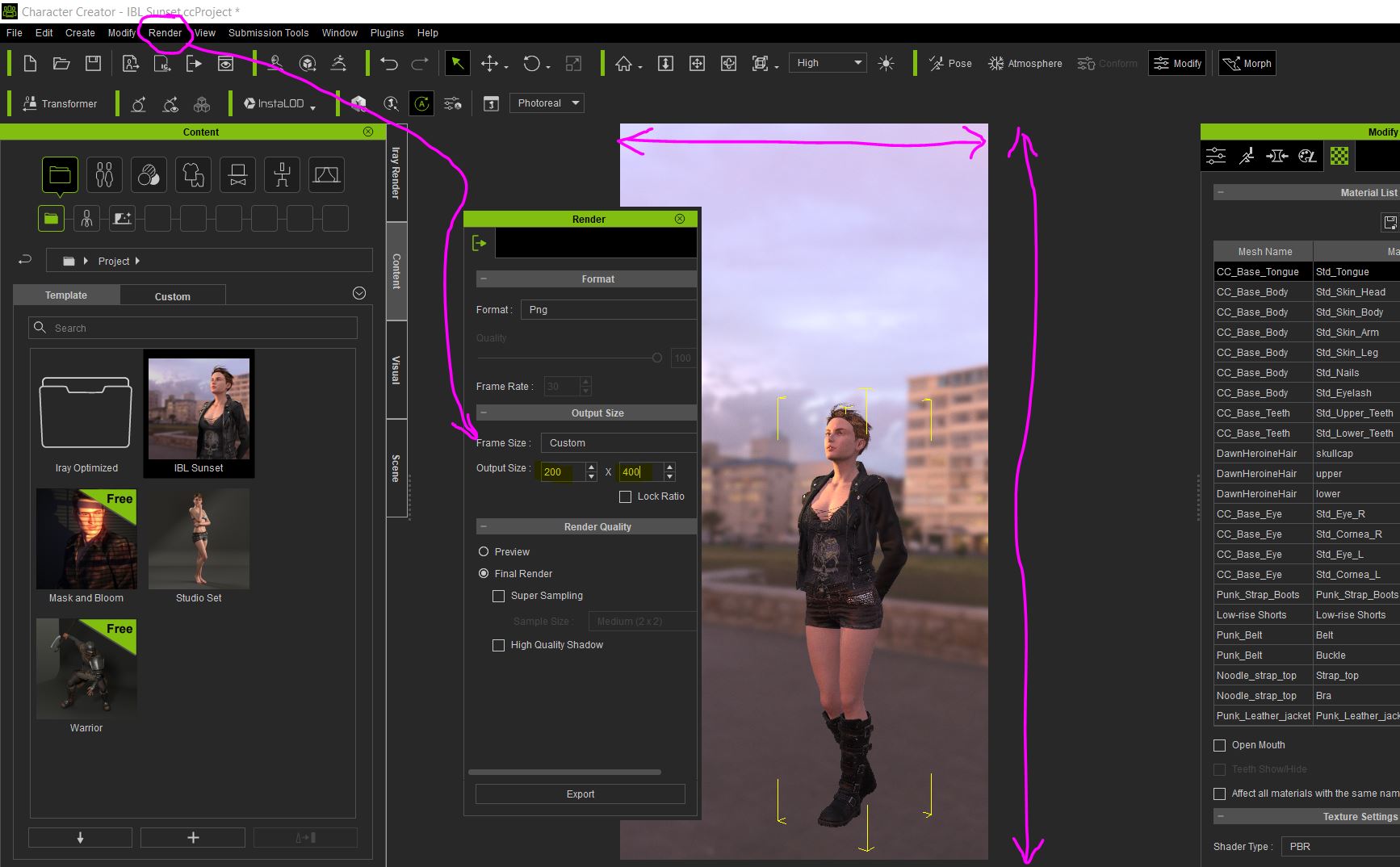Check the Open Mouth option

point(1219,745)
